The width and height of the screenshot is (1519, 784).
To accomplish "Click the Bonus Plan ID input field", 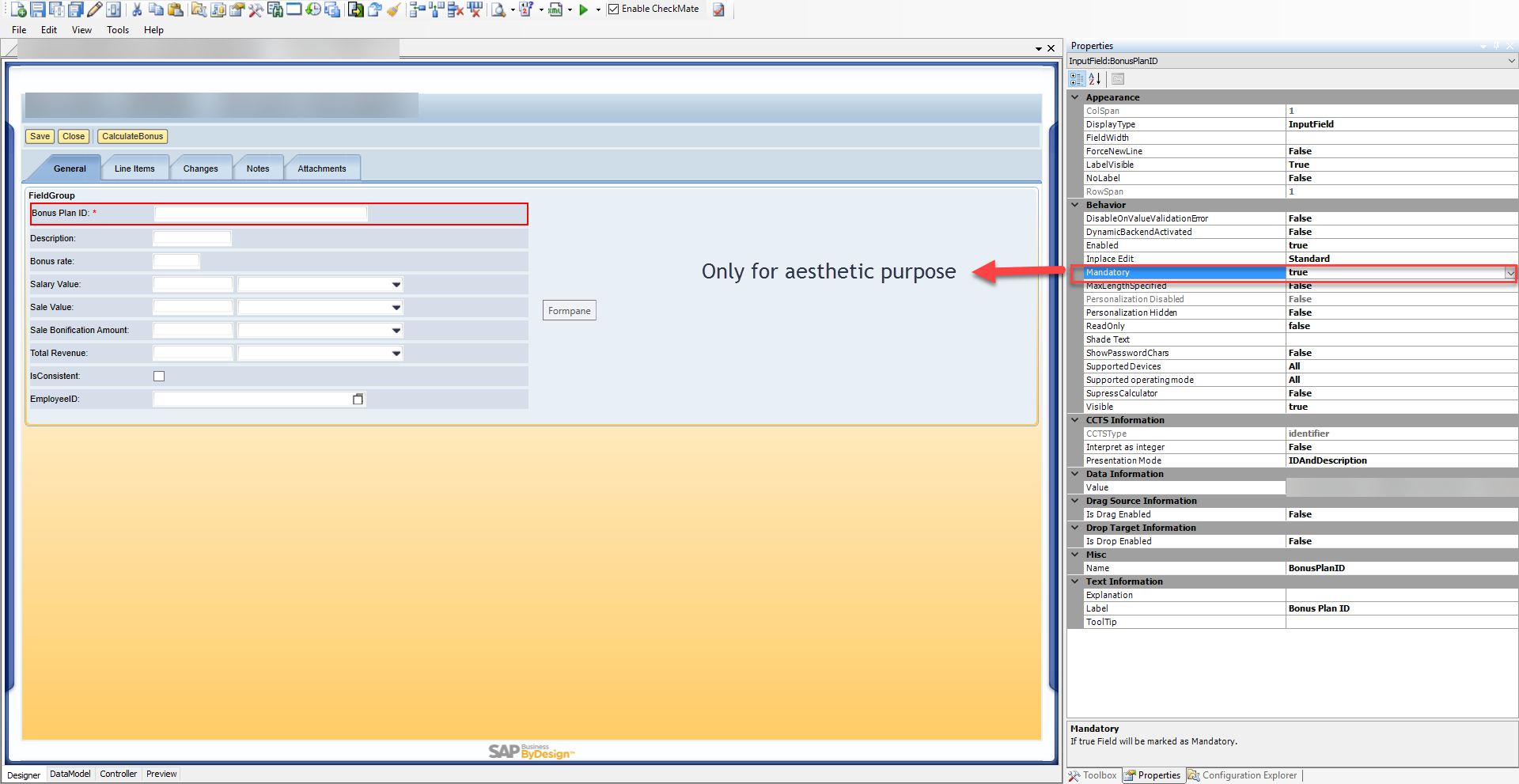I will tap(261, 214).
